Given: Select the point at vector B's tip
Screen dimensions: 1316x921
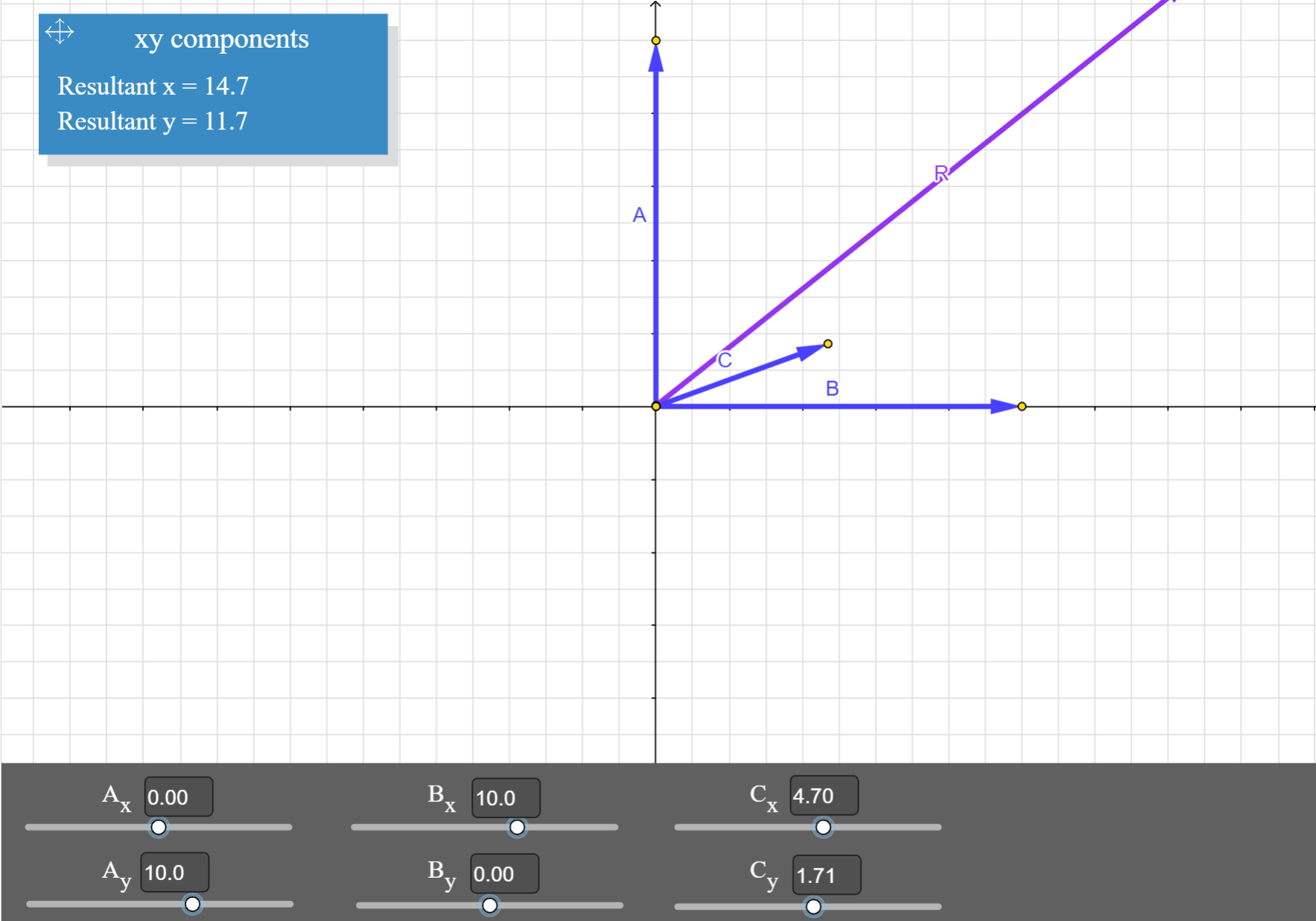Looking at the screenshot, I should [1021, 406].
